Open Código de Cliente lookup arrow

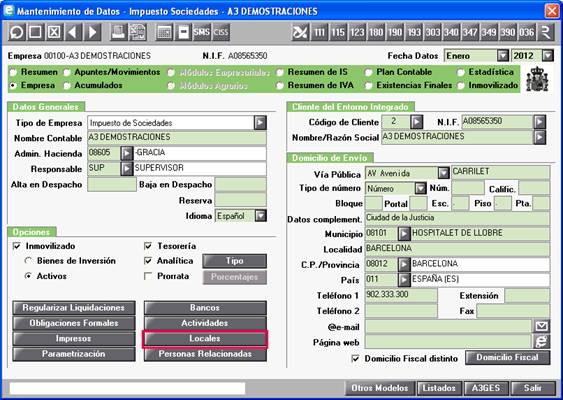tap(417, 122)
